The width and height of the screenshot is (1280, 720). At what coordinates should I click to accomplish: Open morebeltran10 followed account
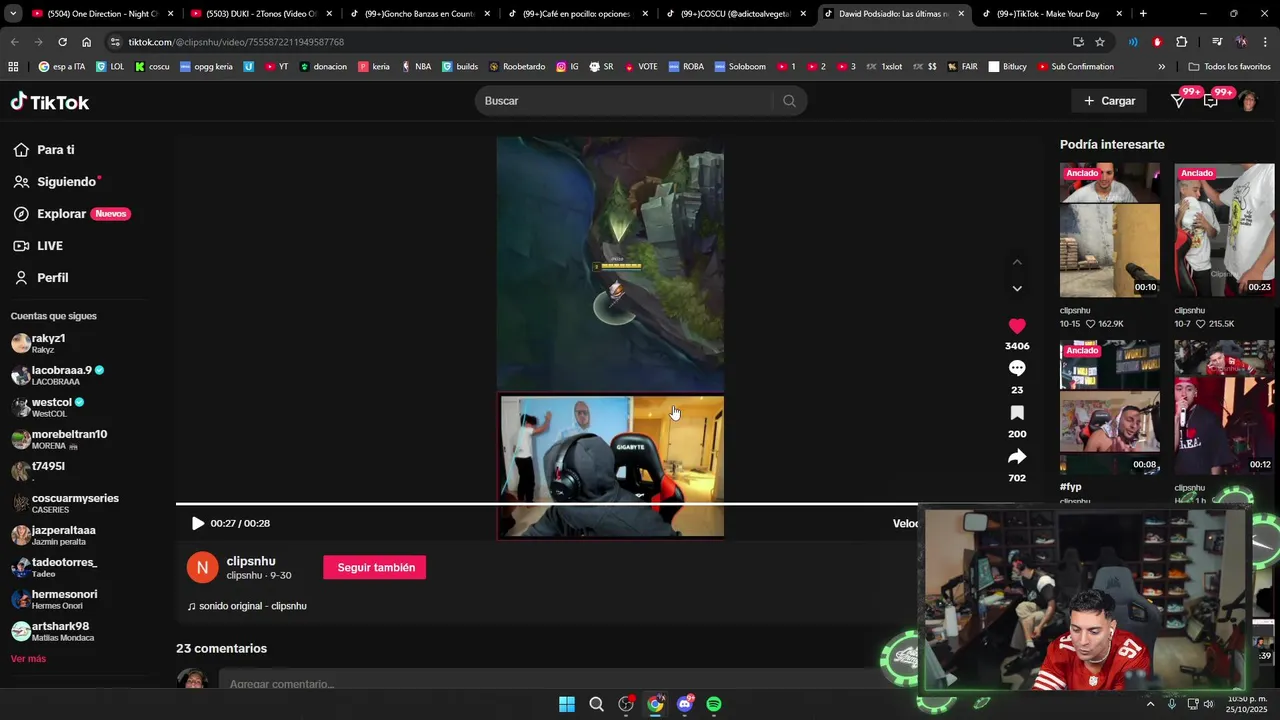[59, 439]
